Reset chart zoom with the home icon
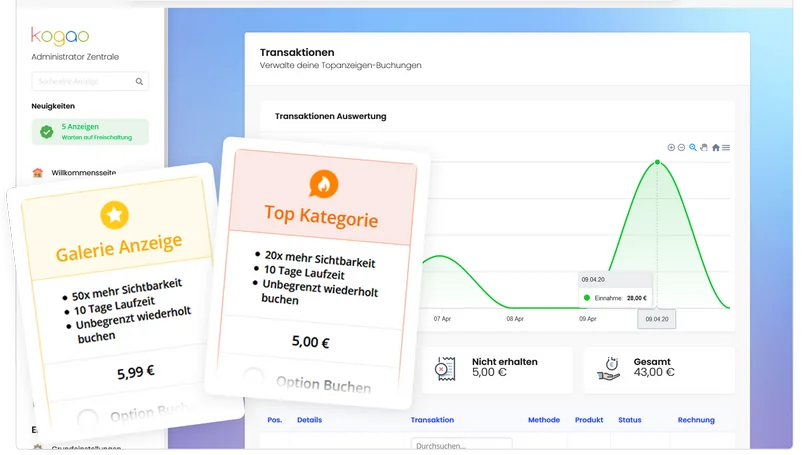 [716, 148]
